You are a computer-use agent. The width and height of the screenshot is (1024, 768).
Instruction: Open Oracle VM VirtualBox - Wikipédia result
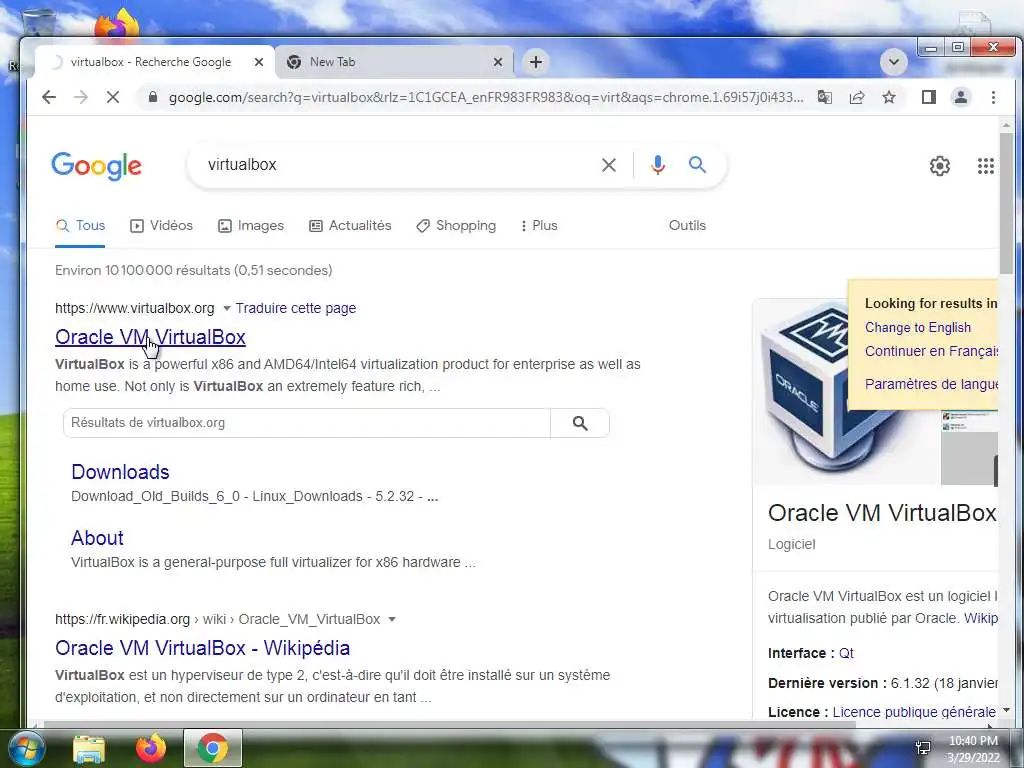(x=202, y=648)
